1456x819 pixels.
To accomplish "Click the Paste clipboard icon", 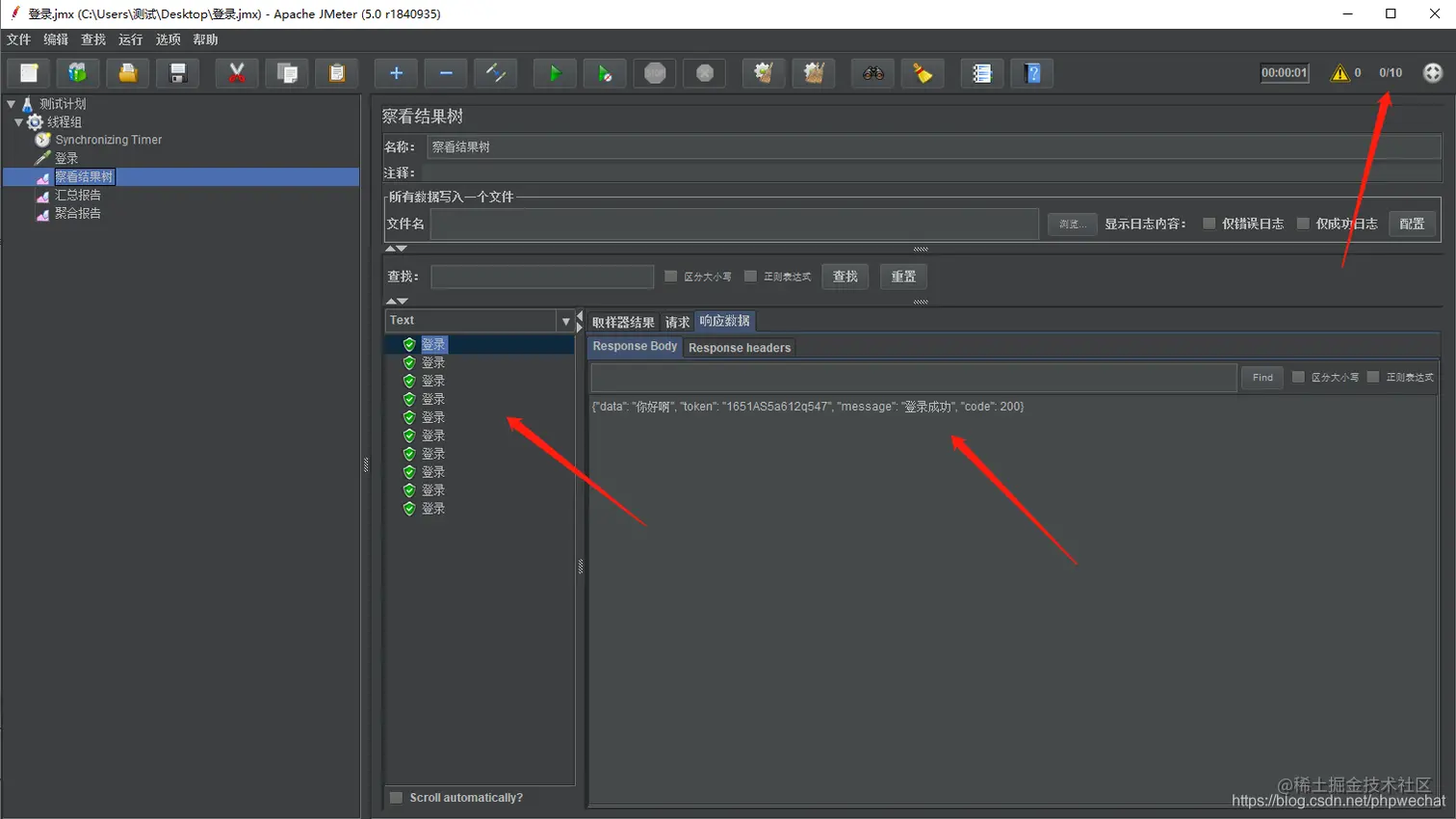I will point(337,73).
